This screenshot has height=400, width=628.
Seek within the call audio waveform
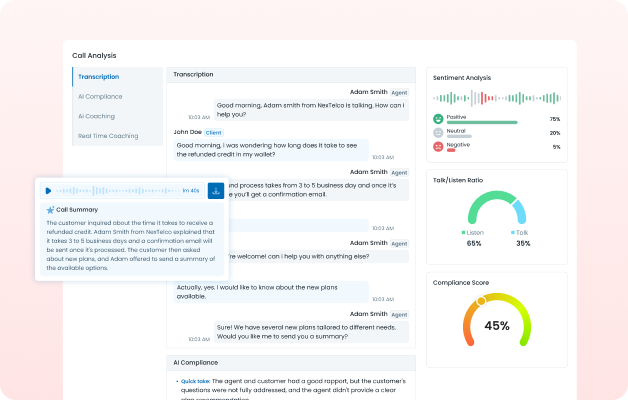pos(117,190)
